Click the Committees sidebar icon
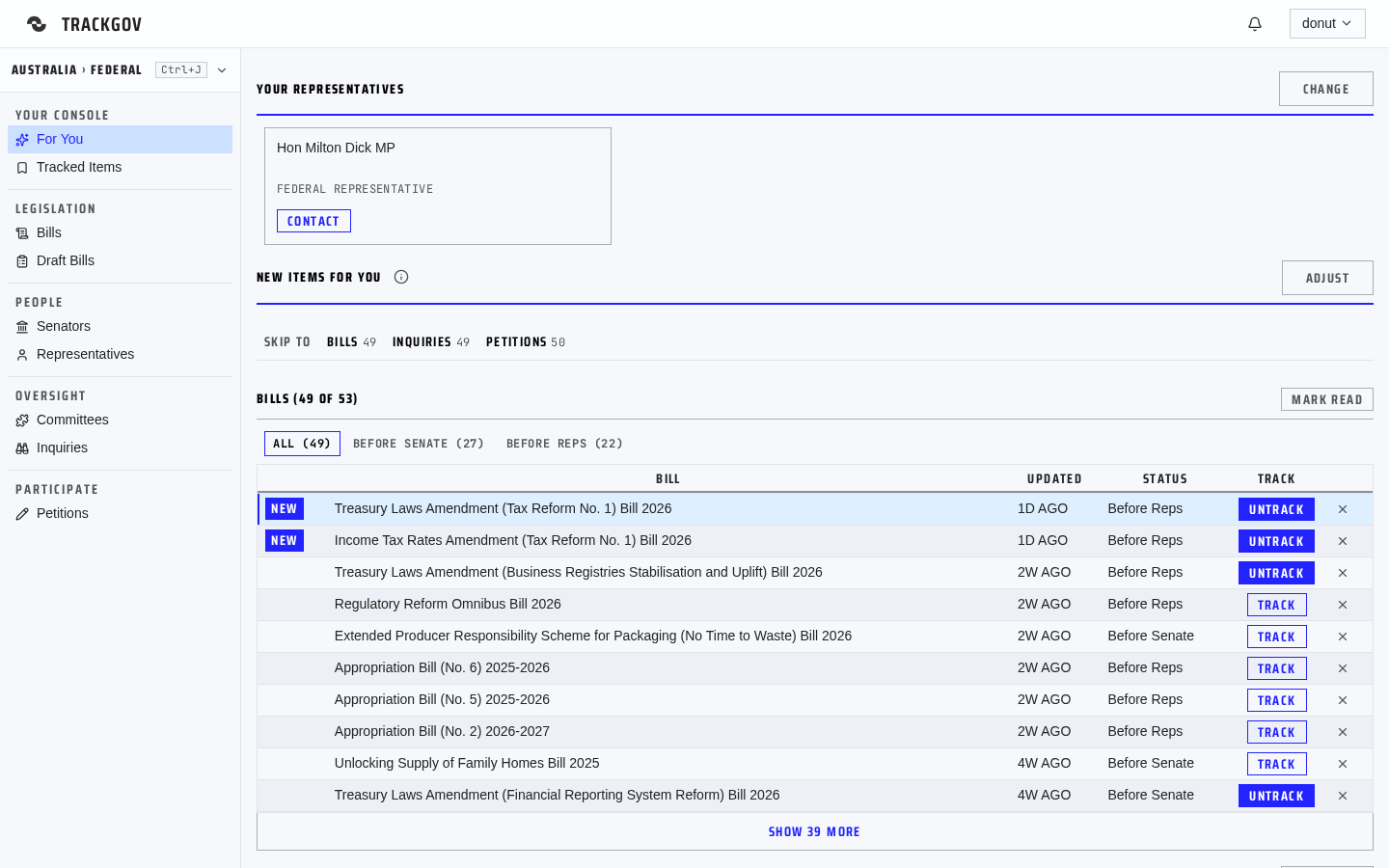 pyautogui.click(x=22, y=420)
